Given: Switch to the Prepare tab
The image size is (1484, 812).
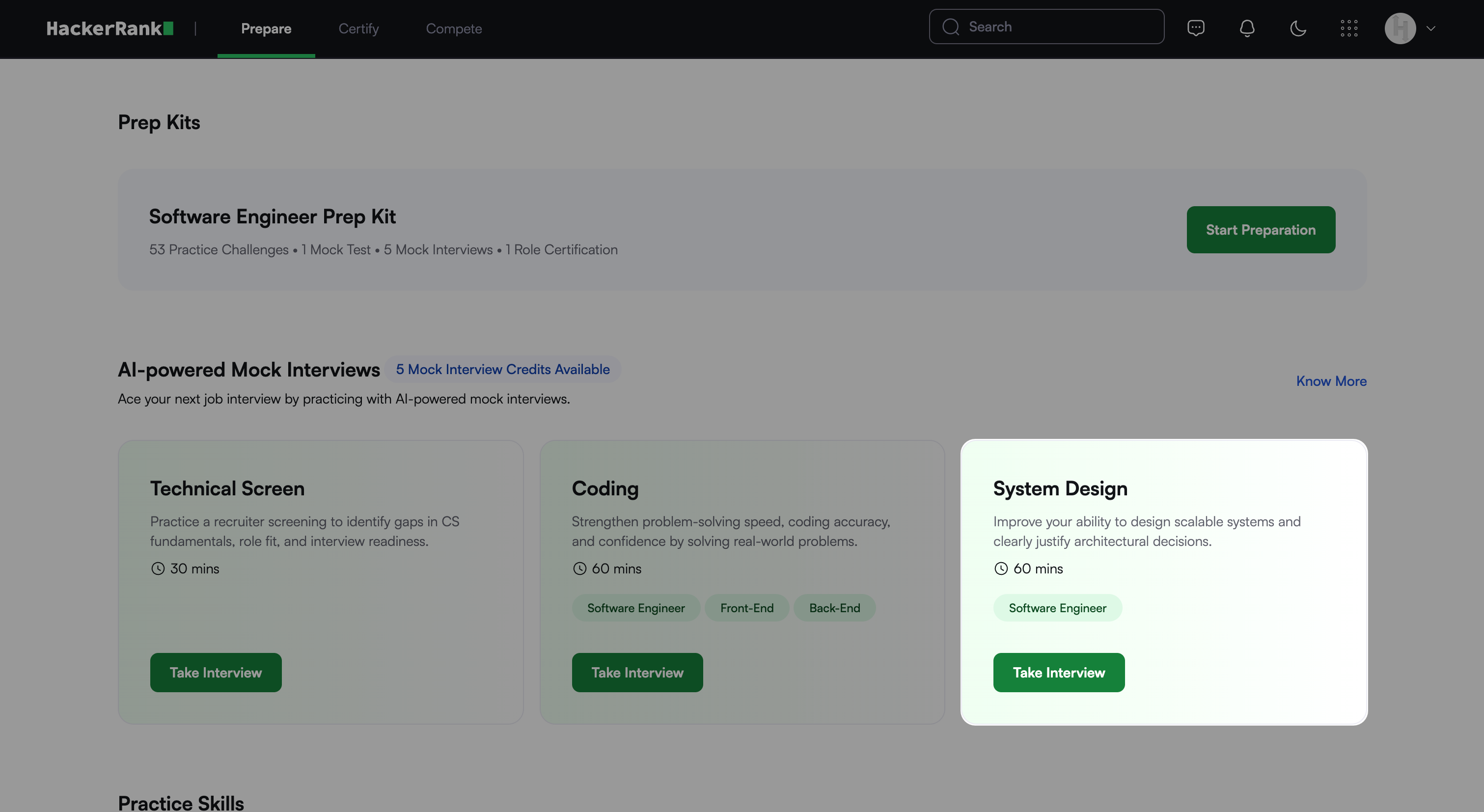Looking at the screenshot, I should (266, 28).
